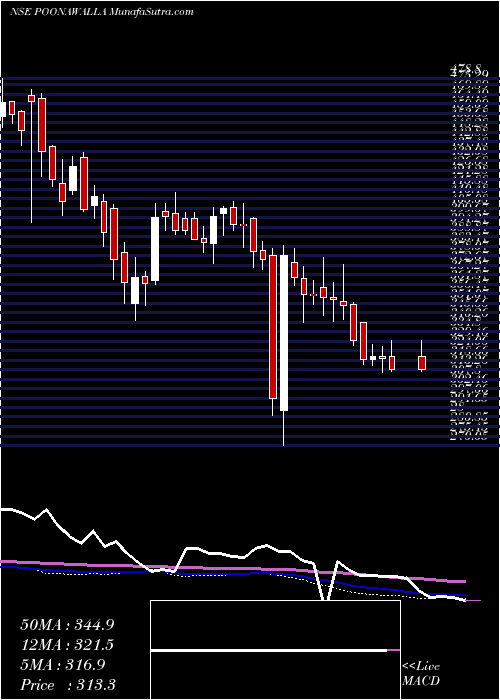Click the tall white candlestick with longest wick
This screenshot has height=700, width=500.
point(284,345)
